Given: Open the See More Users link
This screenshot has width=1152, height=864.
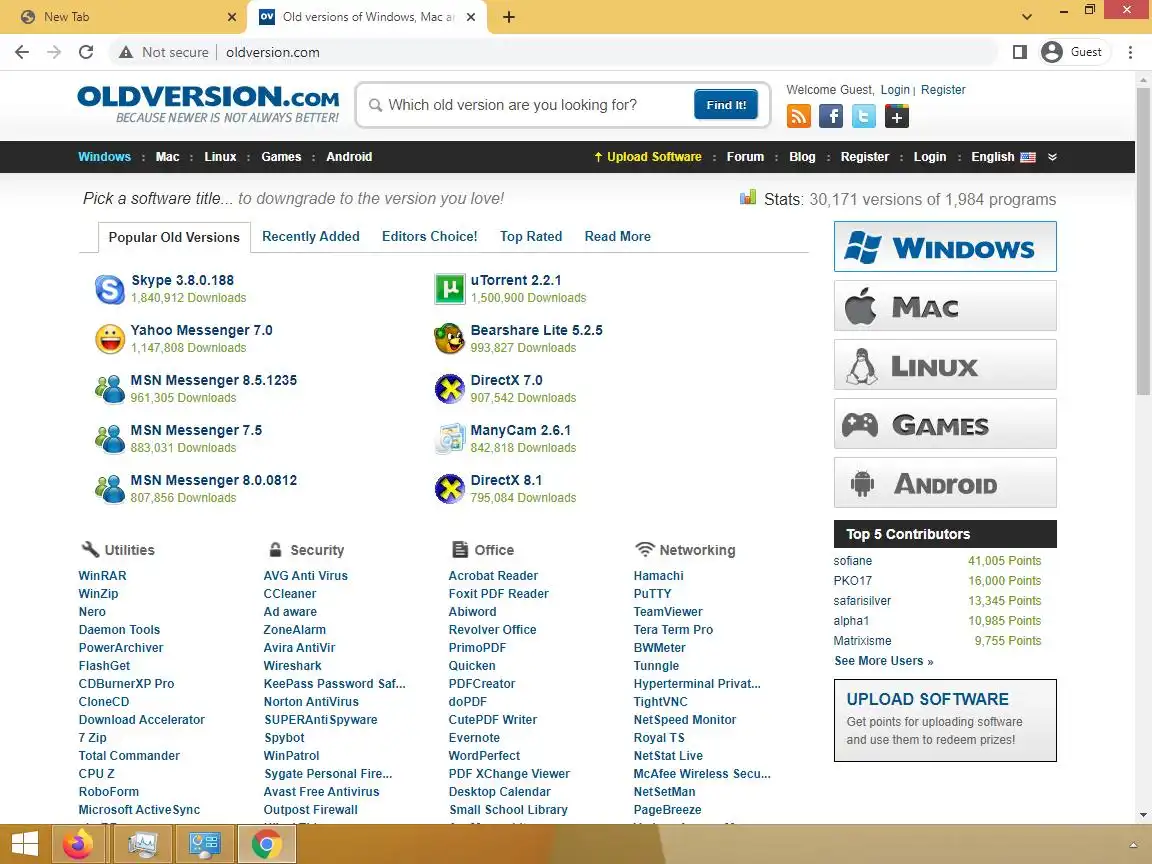Looking at the screenshot, I should pos(884,661).
